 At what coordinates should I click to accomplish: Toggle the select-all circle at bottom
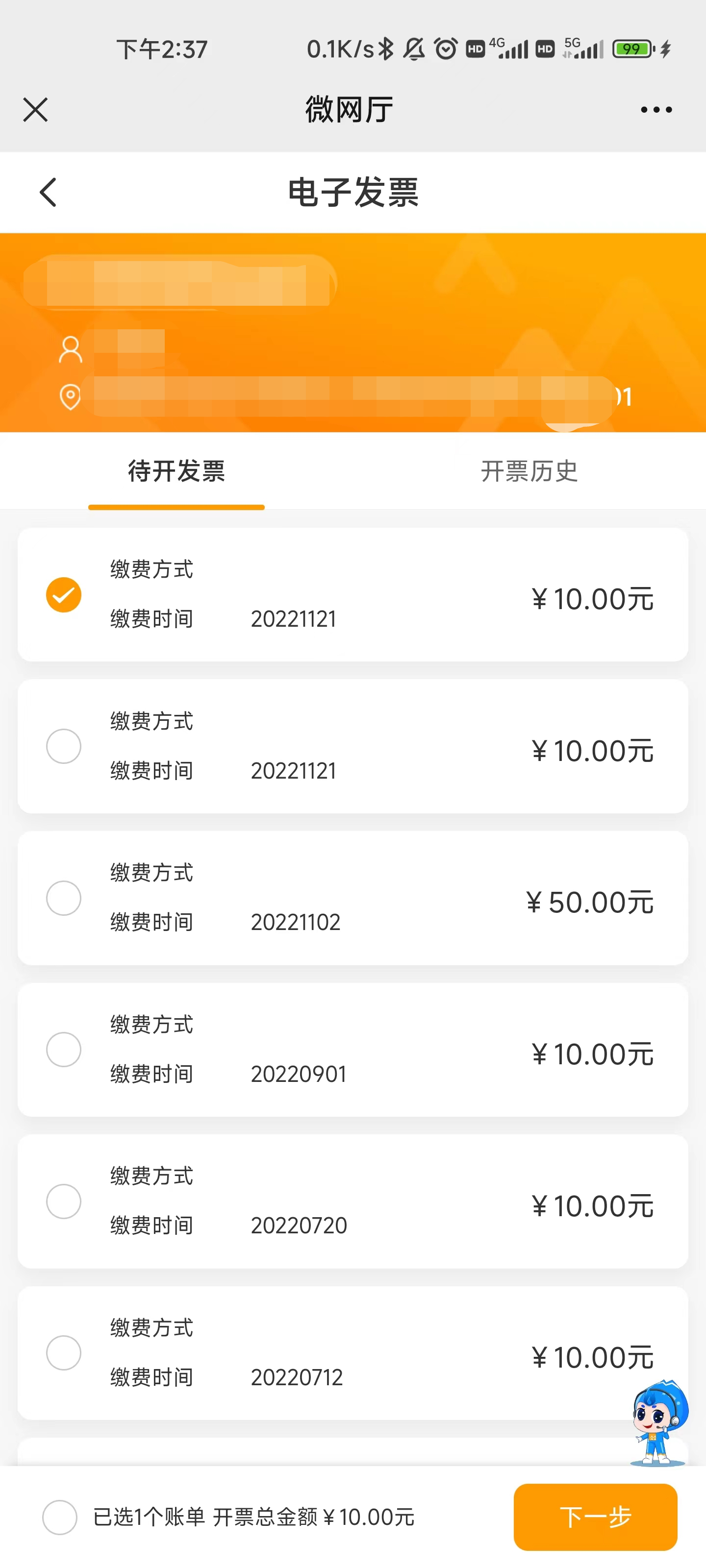(60, 1517)
